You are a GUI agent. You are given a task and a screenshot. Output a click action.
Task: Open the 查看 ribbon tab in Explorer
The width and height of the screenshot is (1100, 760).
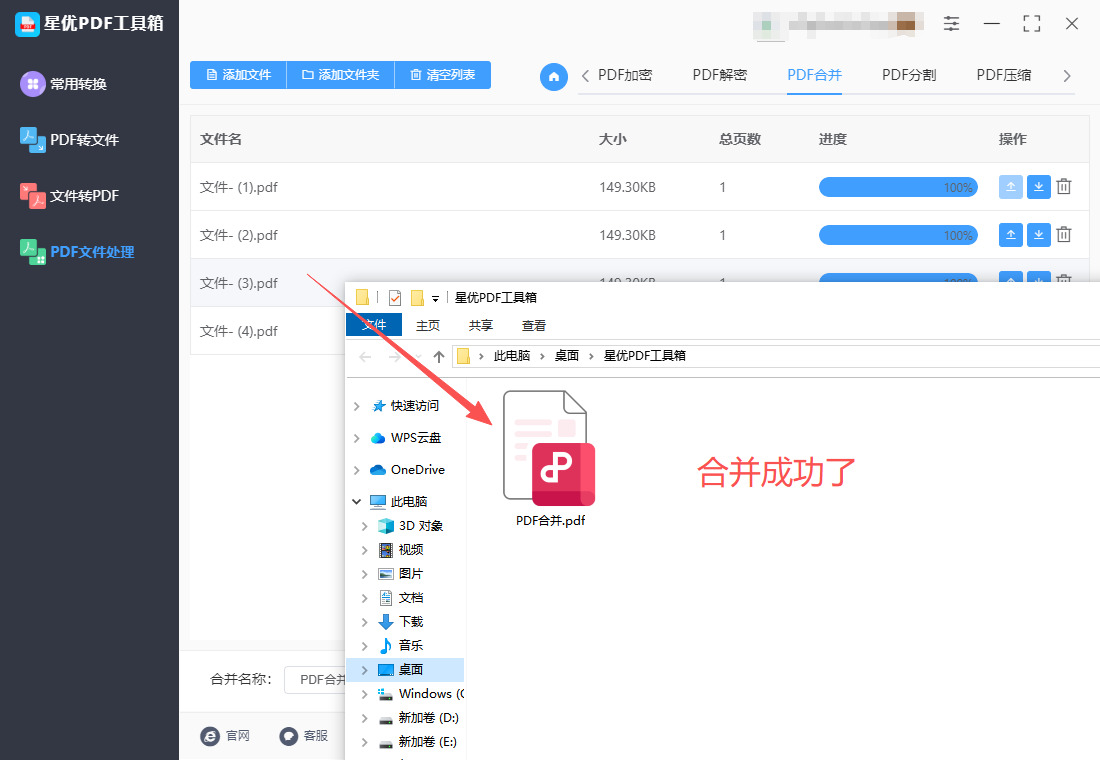[534, 326]
